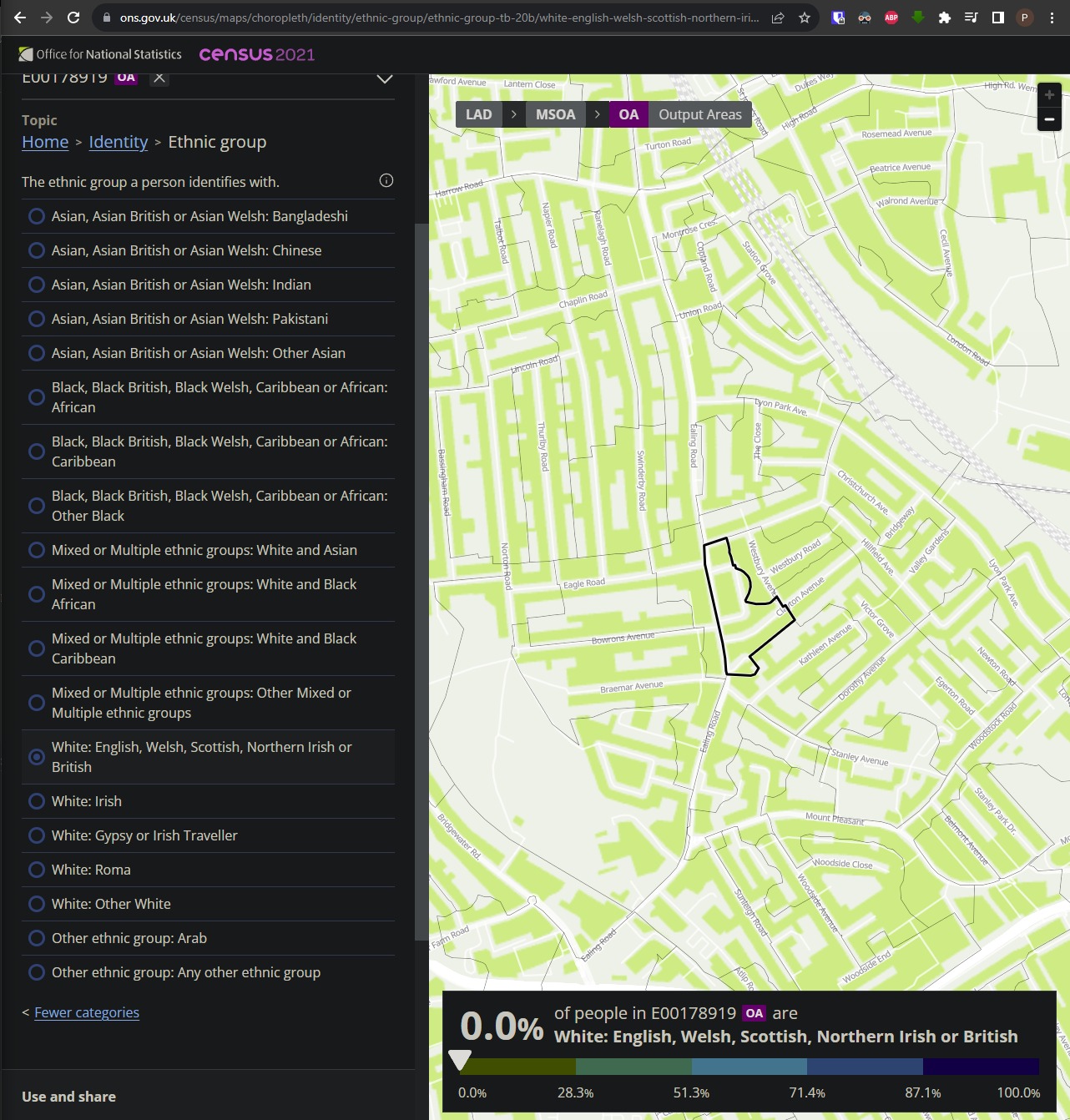Open the browser extensions puzzle icon

944,18
